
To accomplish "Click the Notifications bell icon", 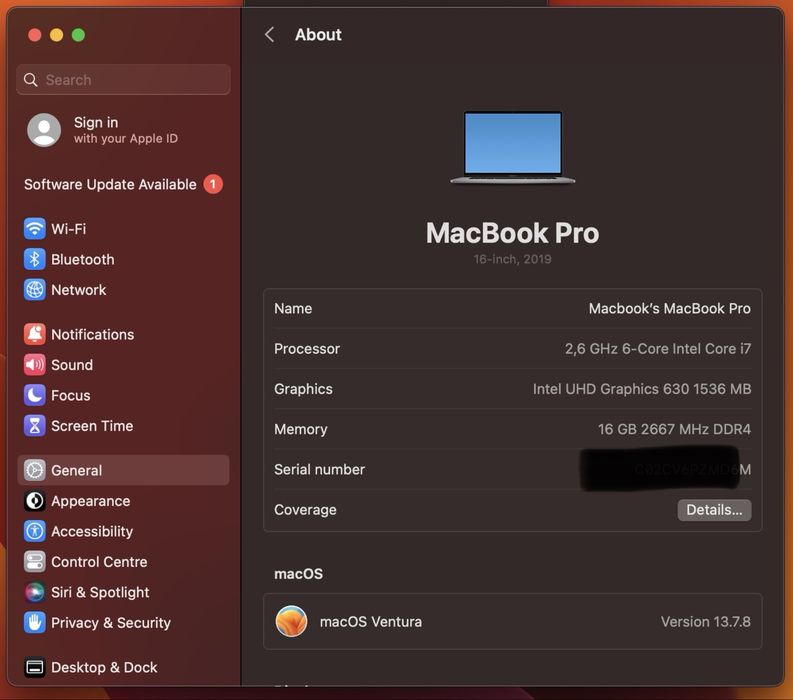I will [x=34, y=334].
